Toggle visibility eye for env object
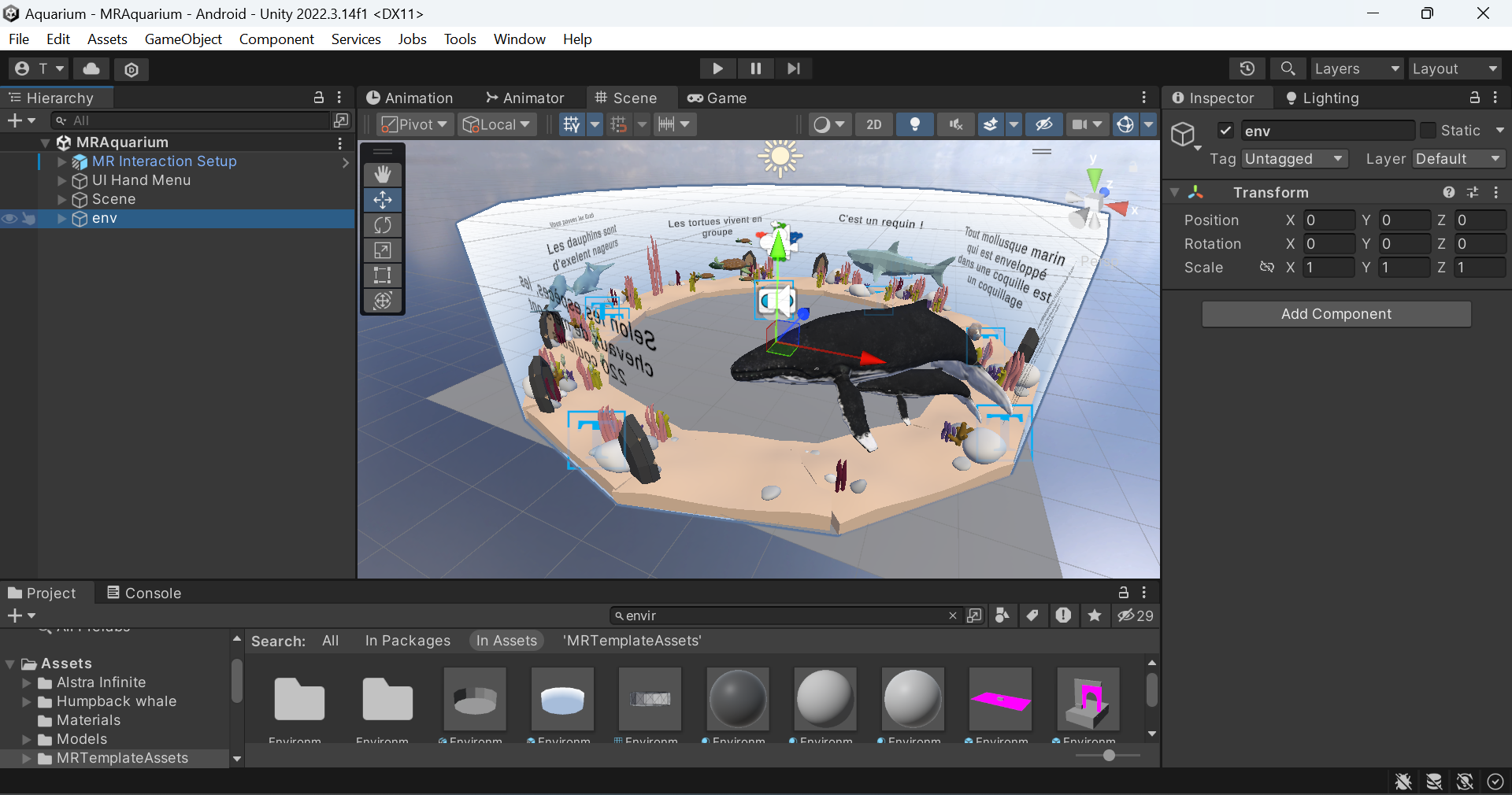The width and height of the screenshot is (1512, 795). tap(9, 219)
